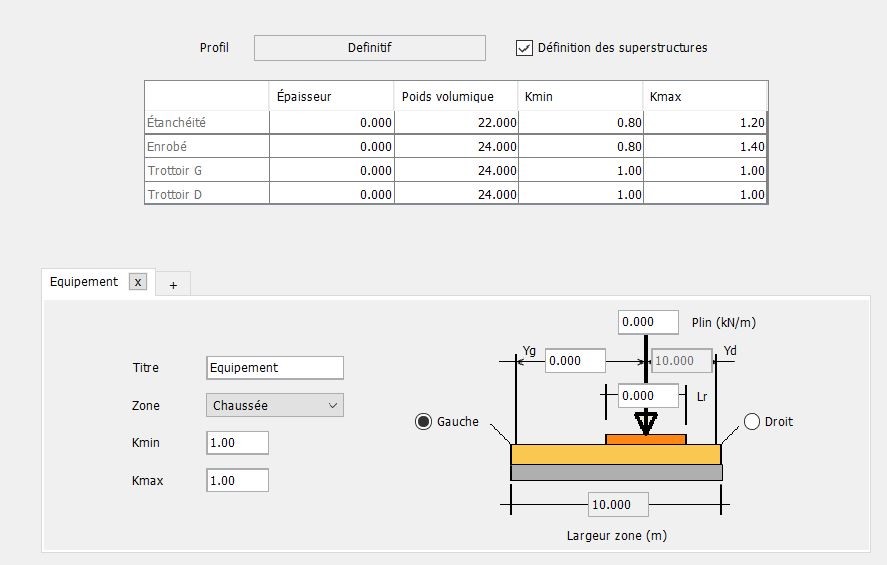887x565 pixels.
Task: Click the Enrobé row label
Action: pyautogui.click(x=207, y=146)
